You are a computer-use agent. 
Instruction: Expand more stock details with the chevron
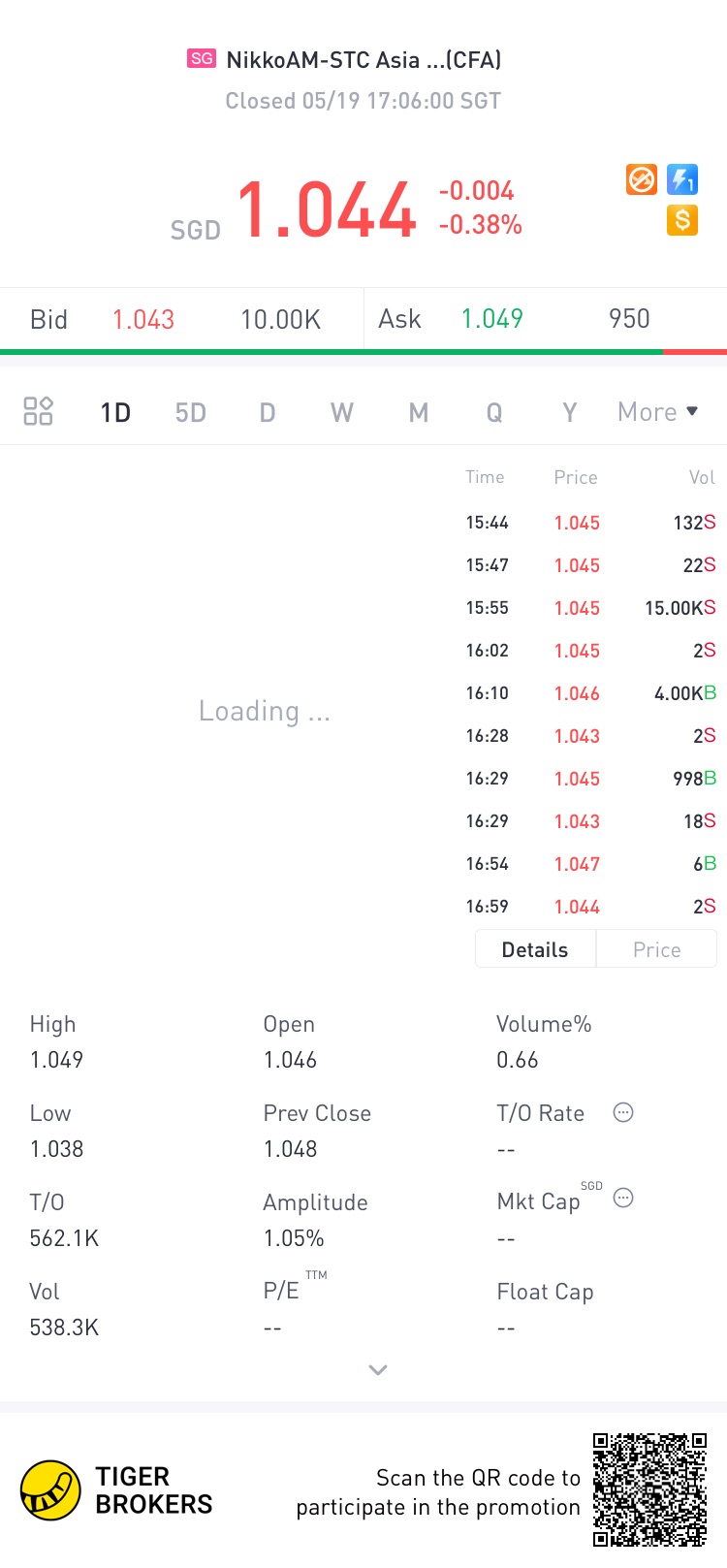(378, 1369)
